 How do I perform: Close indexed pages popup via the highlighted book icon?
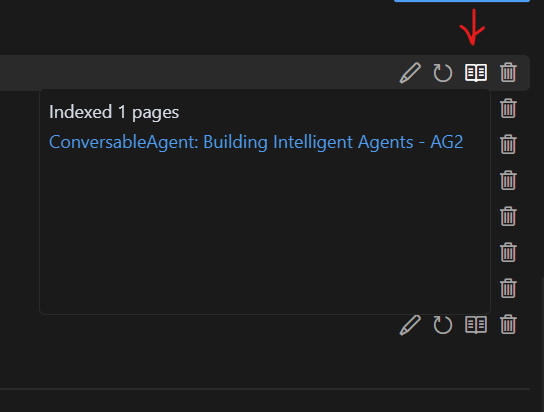tap(476, 73)
